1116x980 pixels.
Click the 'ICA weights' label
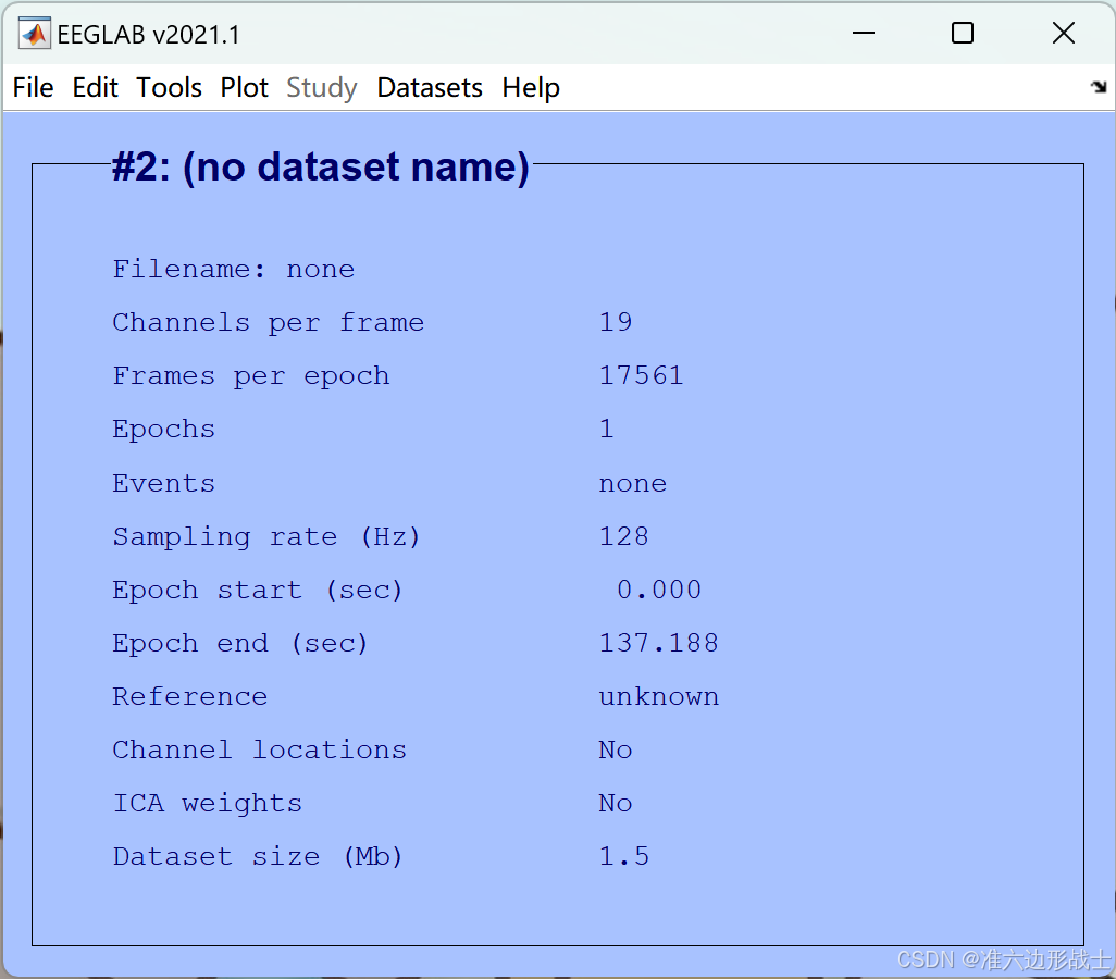point(207,804)
